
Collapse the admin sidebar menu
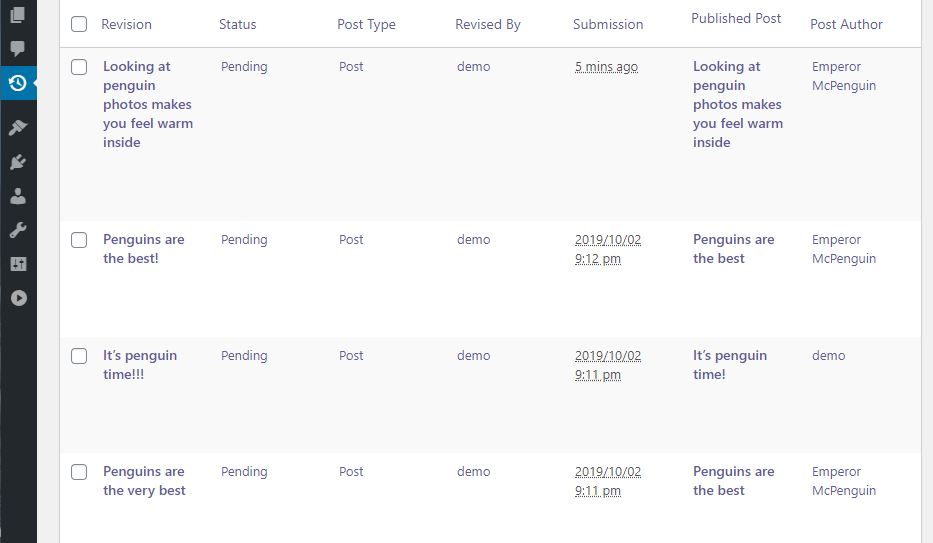pyautogui.click(x=18, y=298)
